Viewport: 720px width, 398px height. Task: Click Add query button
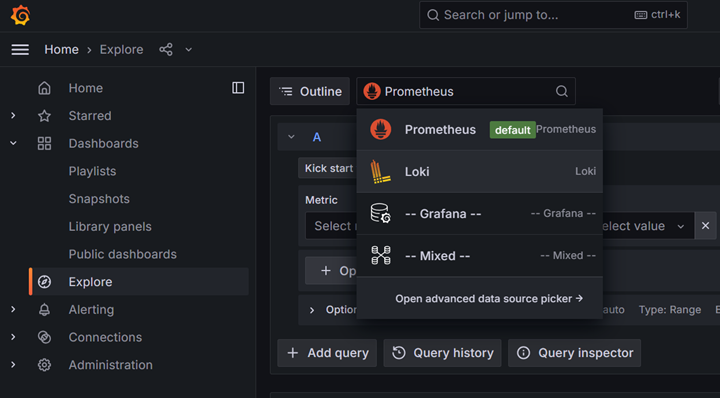[x=327, y=353]
